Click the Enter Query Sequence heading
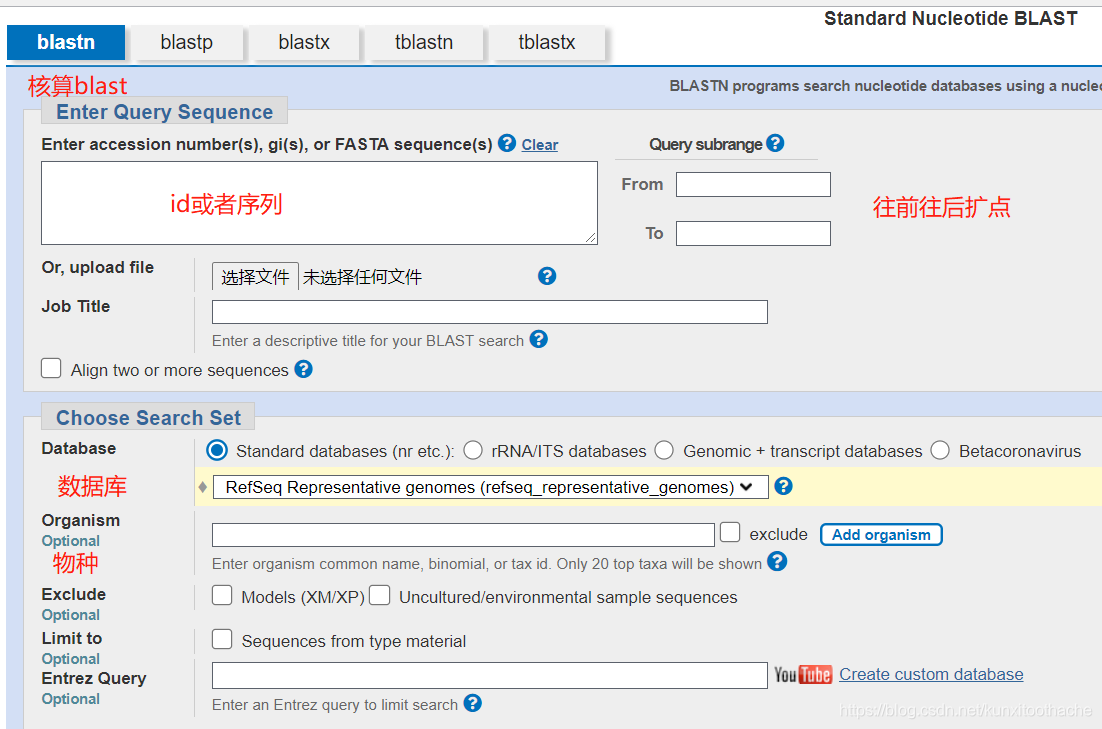 point(164,112)
